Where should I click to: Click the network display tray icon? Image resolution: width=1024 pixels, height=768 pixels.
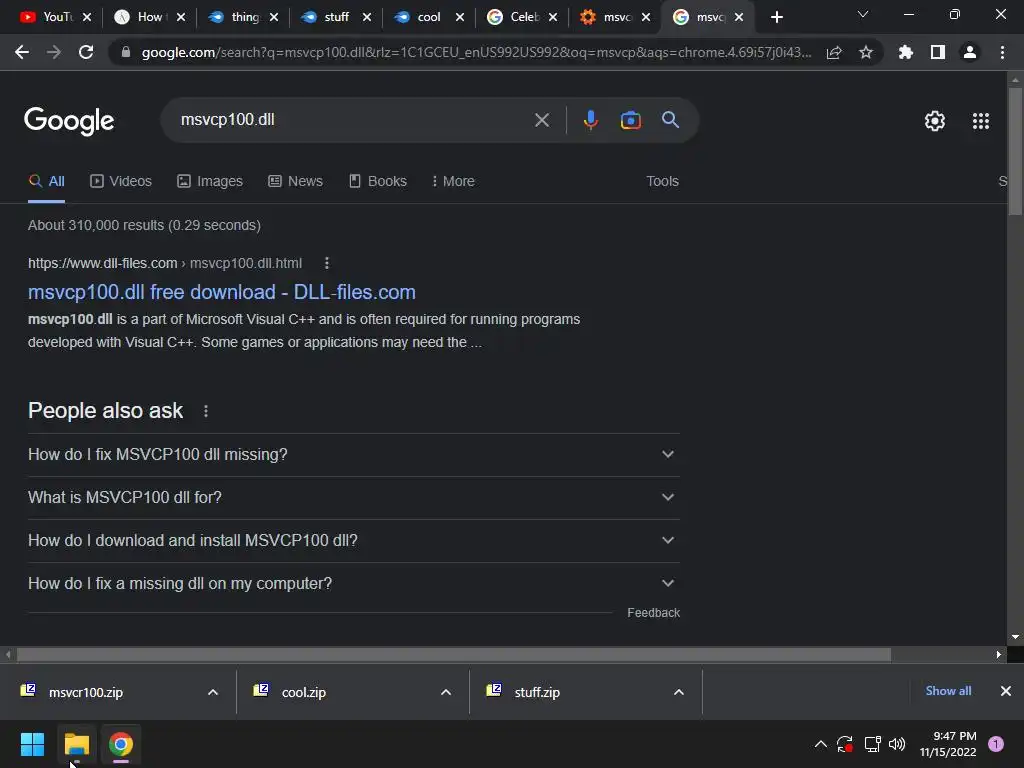[x=872, y=744]
